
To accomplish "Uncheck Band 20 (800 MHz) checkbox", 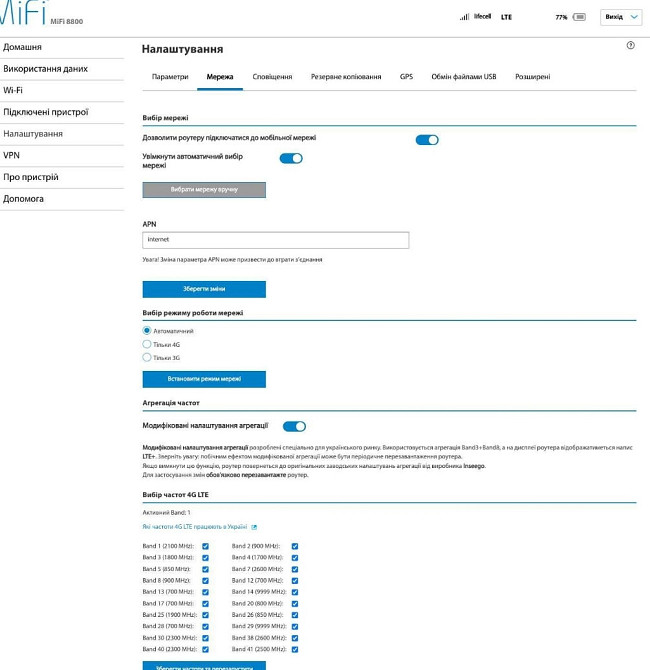I will [295, 604].
